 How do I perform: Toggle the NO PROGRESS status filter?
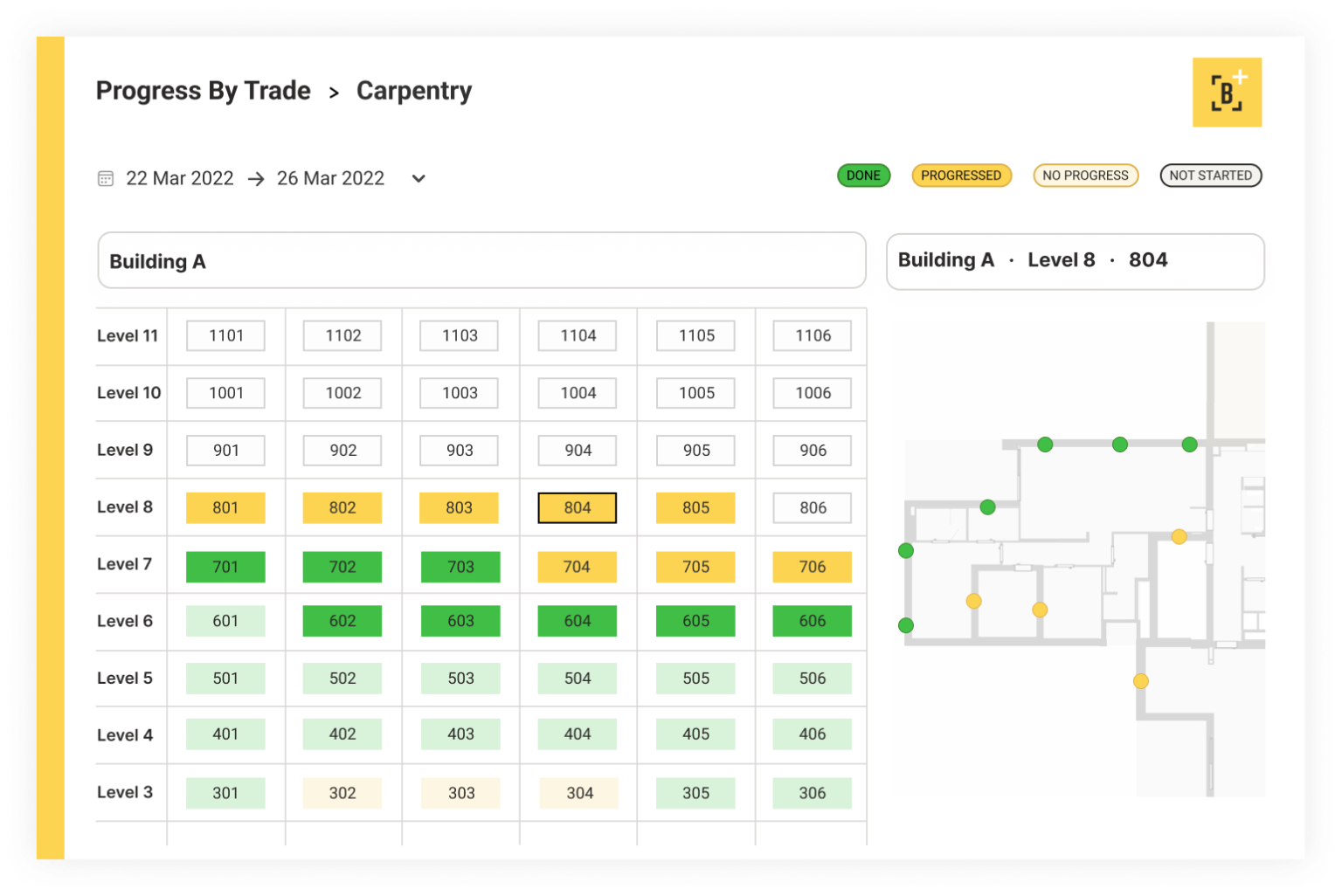[1086, 176]
